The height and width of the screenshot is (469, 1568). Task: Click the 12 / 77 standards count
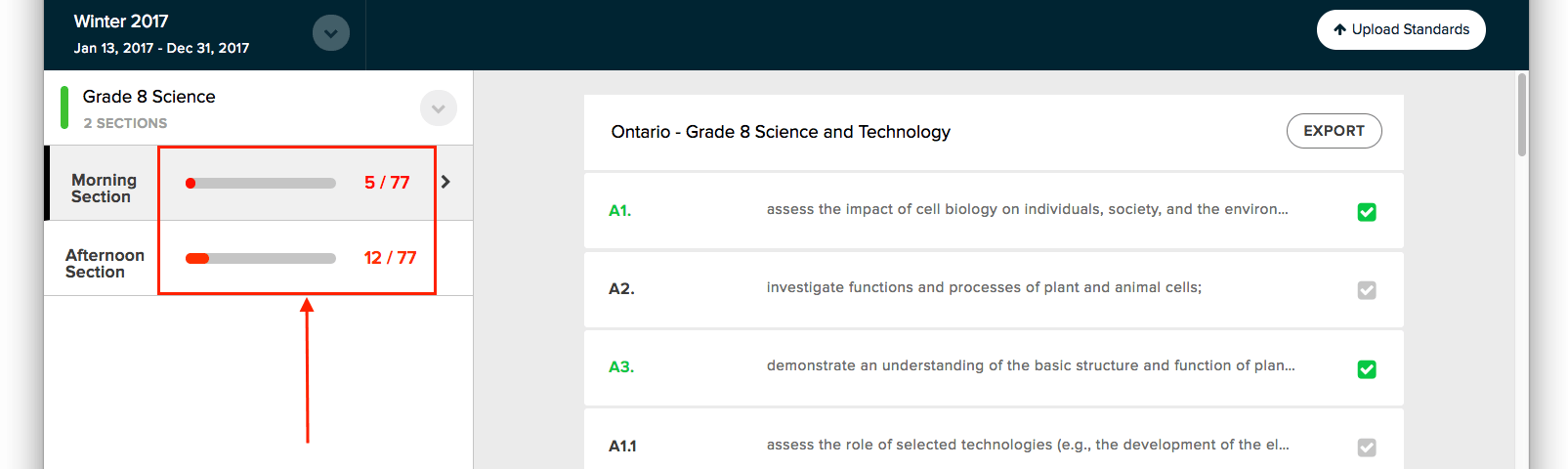point(390,258)
